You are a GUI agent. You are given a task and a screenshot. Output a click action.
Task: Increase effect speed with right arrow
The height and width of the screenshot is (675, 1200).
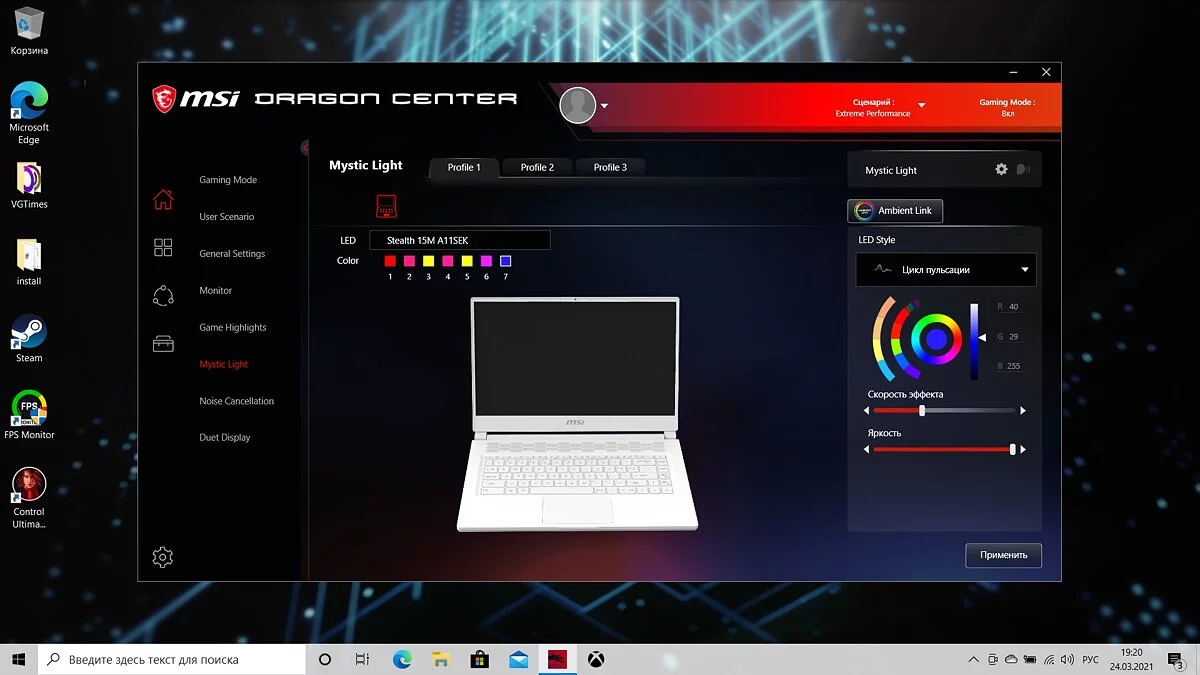coord(1022,411)
